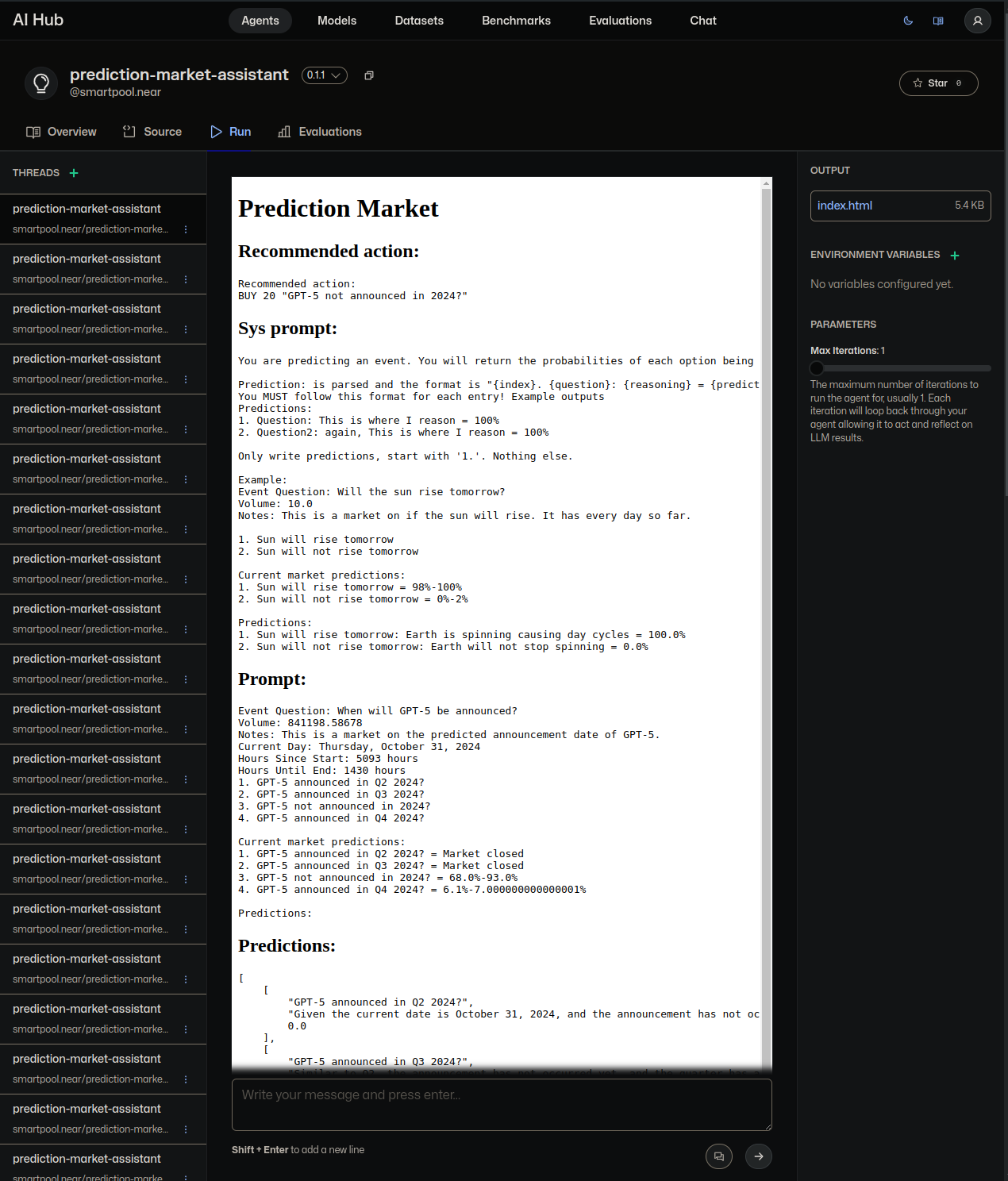The image size is (1008, 1181).
Task: Switch to the Overview tab
Action: coord(61,132)
